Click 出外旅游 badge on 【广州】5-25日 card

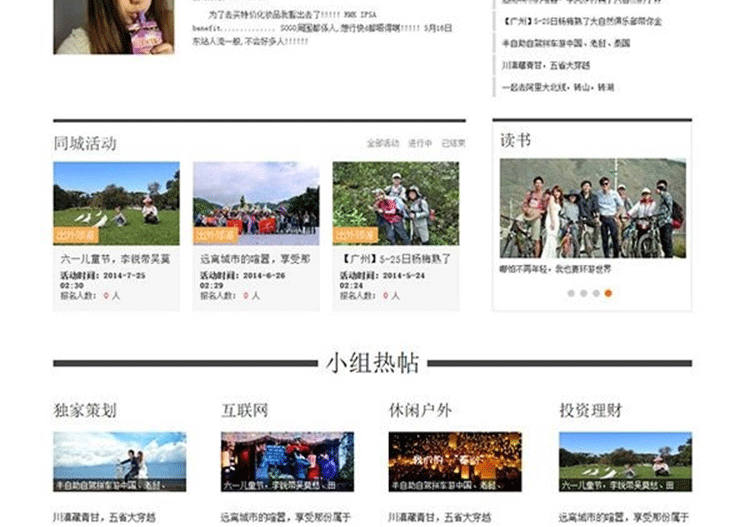(355, 235)
